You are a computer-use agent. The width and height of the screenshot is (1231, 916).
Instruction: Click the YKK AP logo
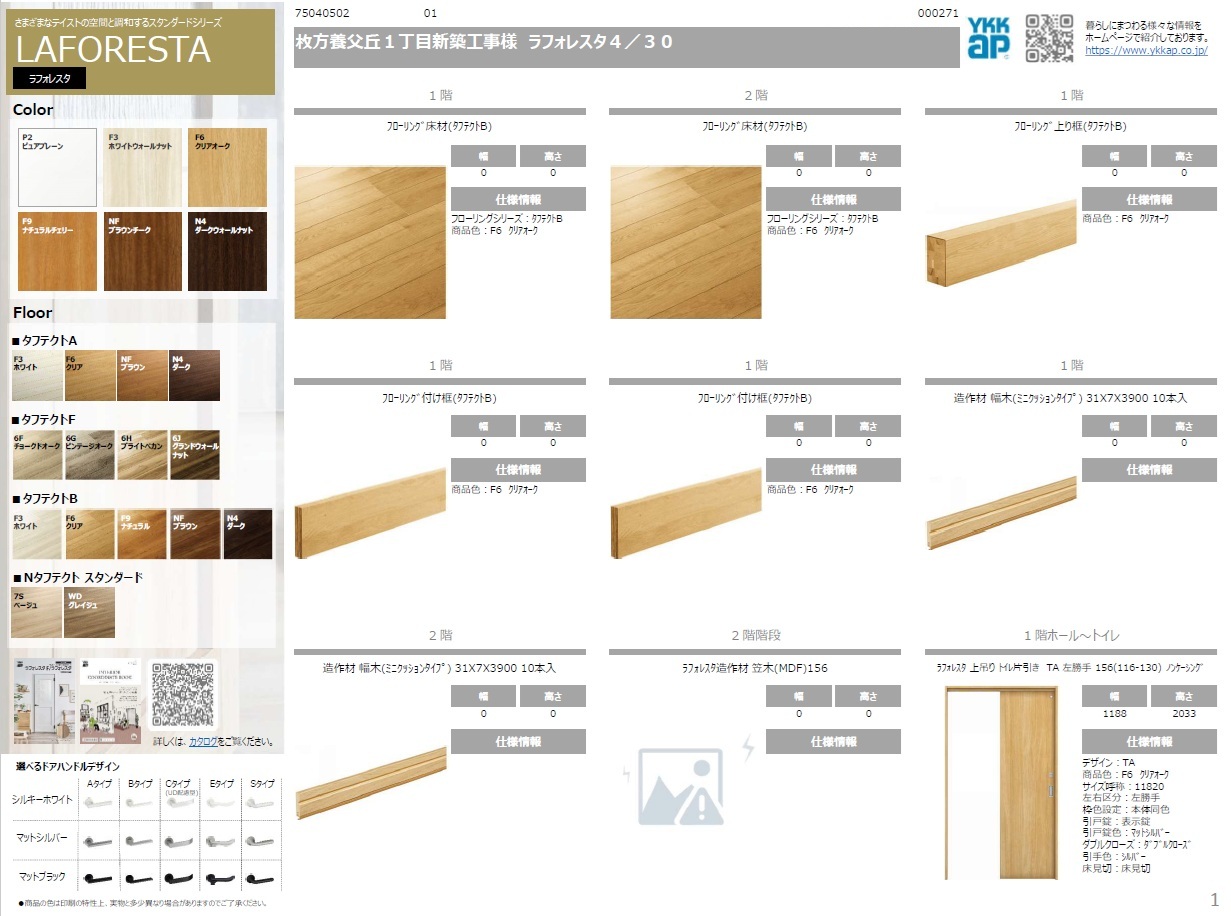[x=990, y=39]
